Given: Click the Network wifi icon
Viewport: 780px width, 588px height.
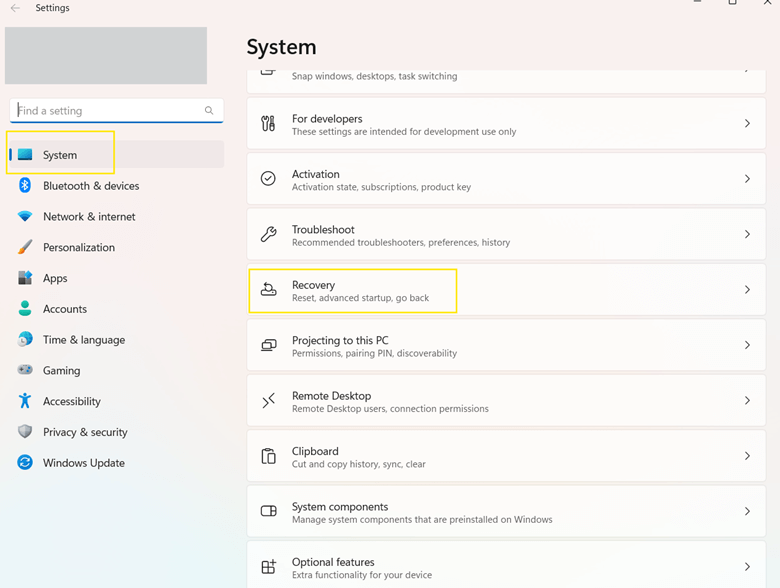Looking at the screenshot, I should coord(25,216).
